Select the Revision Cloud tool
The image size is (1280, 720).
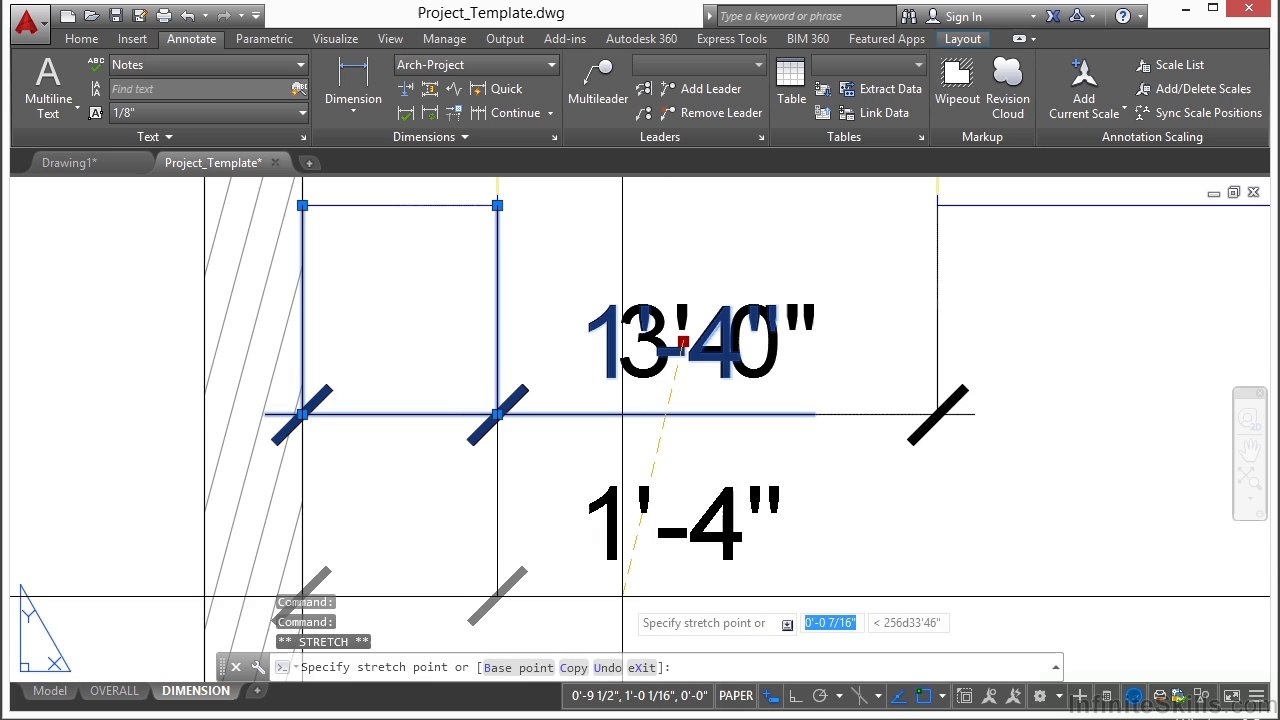[1008, 89]
